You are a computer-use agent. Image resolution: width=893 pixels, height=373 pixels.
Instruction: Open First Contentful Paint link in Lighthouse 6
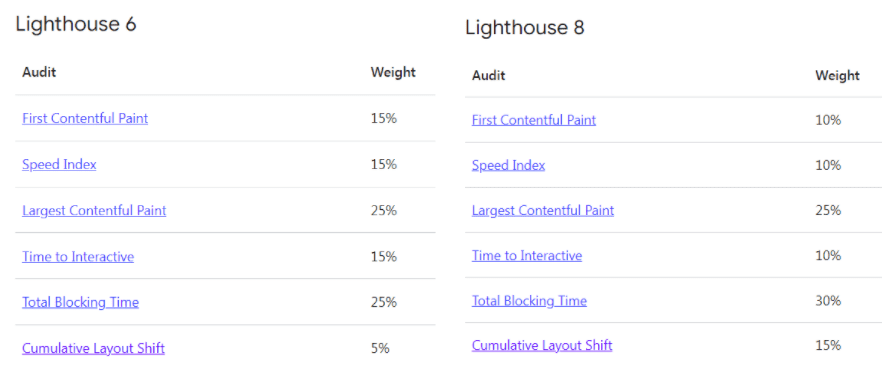click(x=85, y=118)
